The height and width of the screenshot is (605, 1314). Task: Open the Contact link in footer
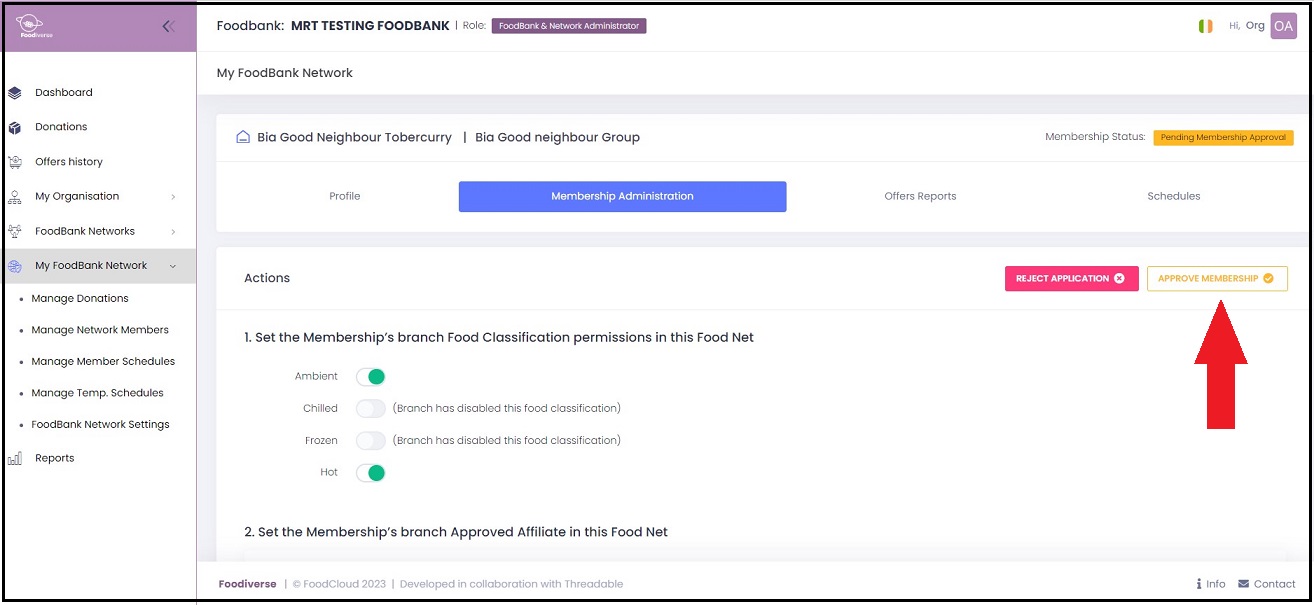pyautogui.click(x=1266, y=584)
